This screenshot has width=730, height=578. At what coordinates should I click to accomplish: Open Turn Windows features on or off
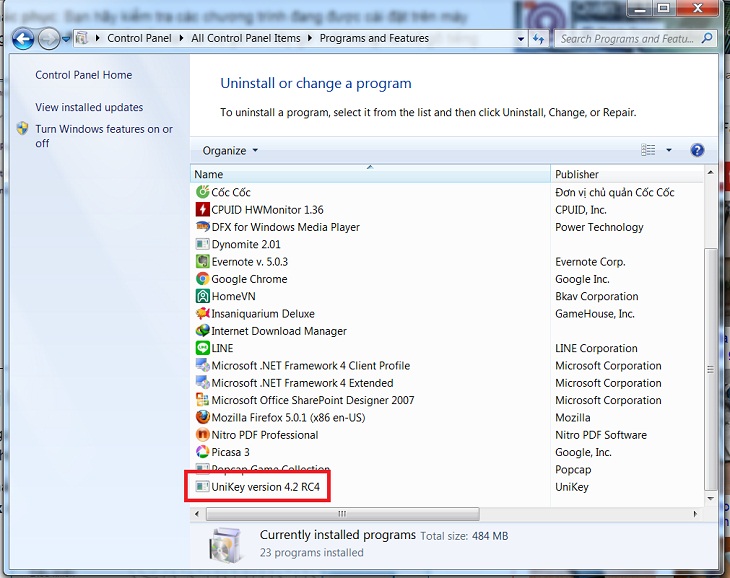pos(104,136)
